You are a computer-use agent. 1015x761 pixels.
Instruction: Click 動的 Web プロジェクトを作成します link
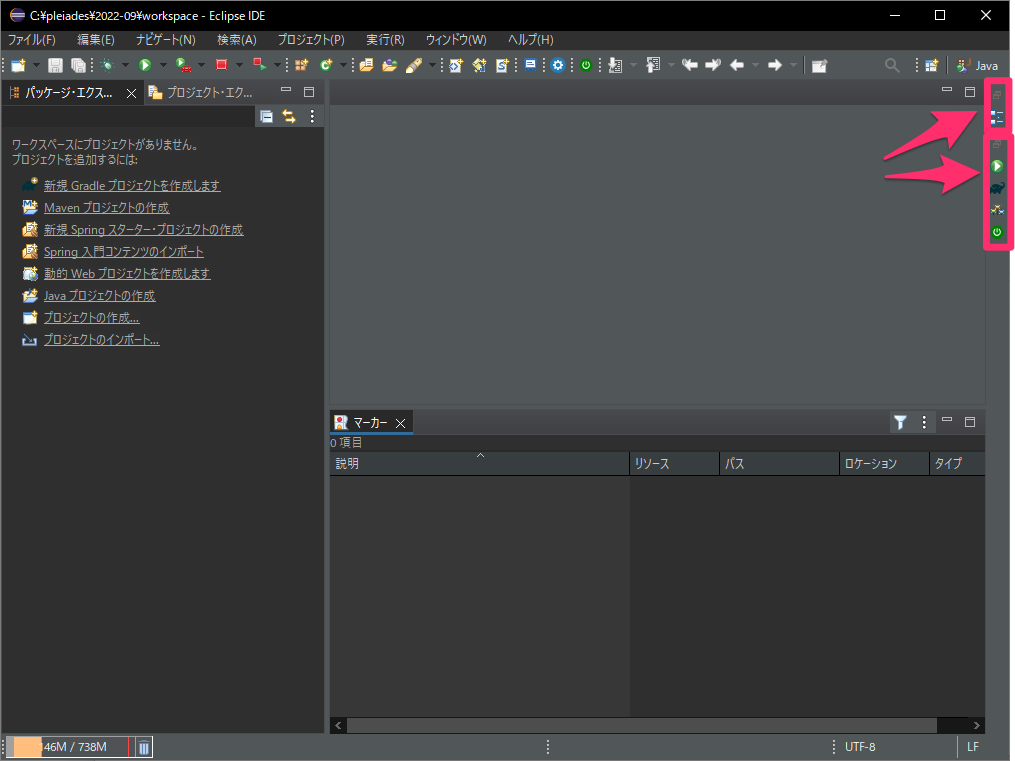(127, 274)
